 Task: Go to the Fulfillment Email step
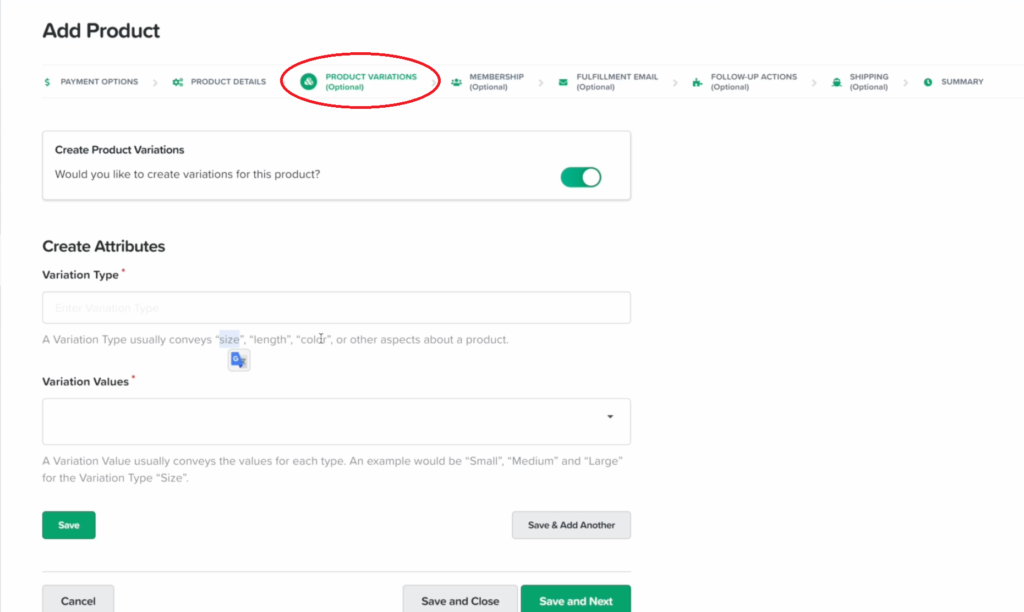pos(617,82)
